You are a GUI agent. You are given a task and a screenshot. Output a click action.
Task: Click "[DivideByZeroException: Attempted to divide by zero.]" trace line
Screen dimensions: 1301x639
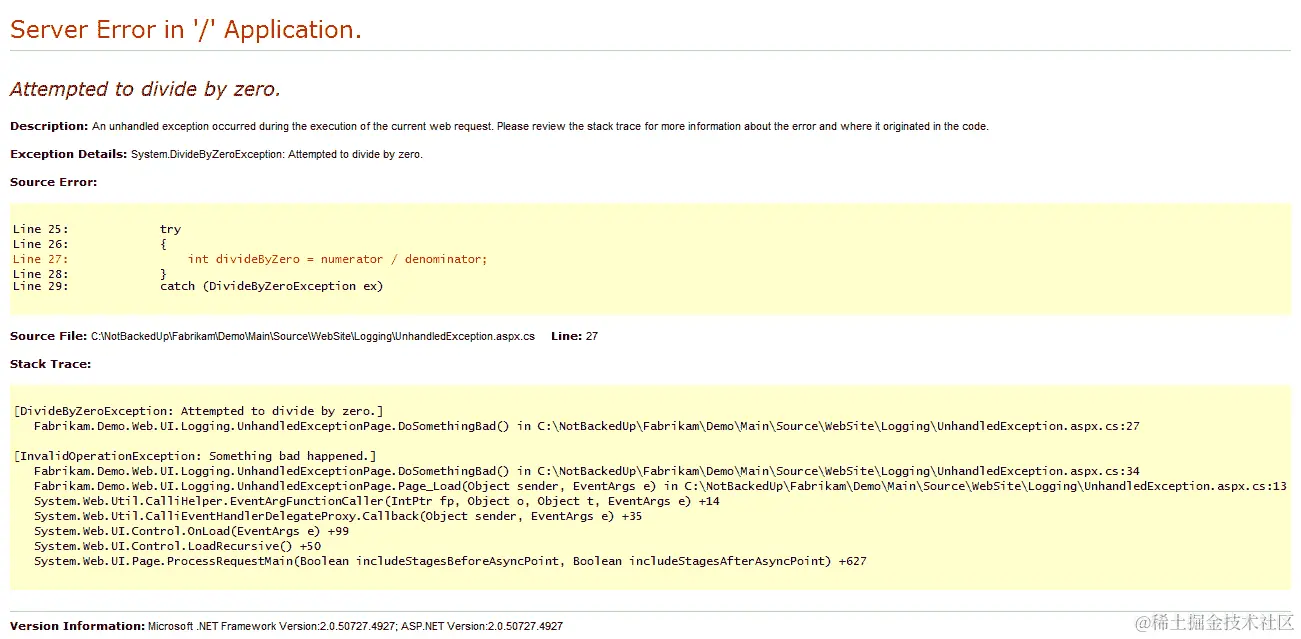point(199,411)
